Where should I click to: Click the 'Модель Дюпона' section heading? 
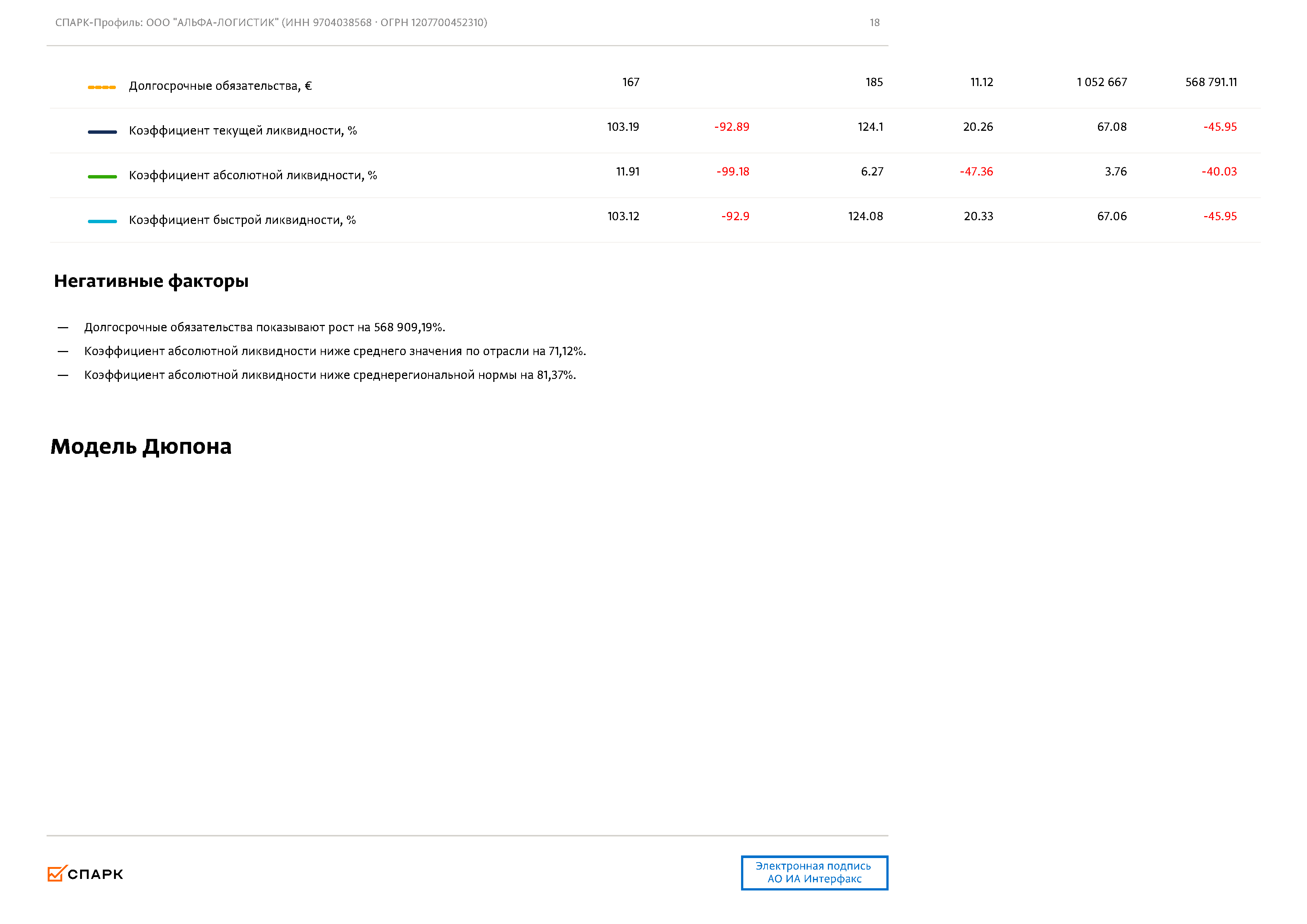point(140,446)
